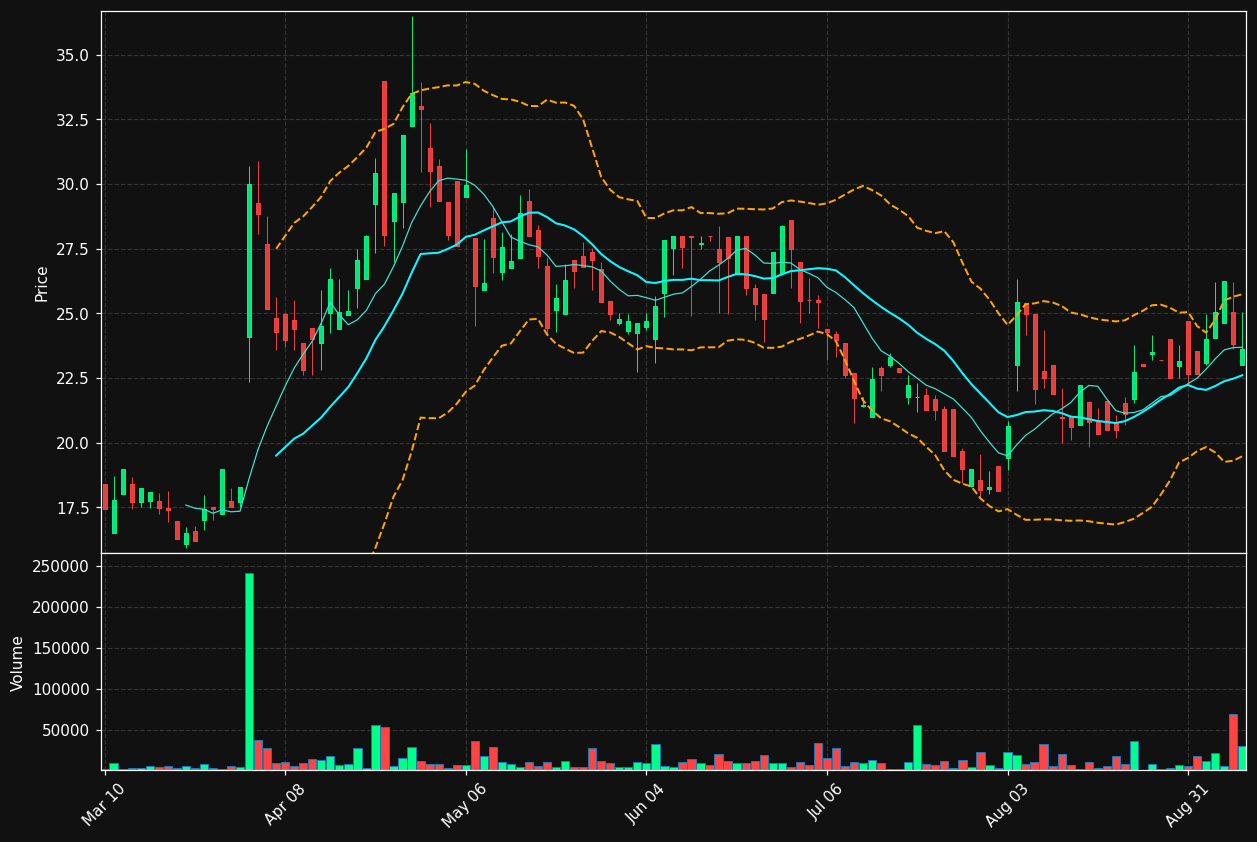Click the 250000 volume tick label
1257x842 pixels.
[62, 567]
